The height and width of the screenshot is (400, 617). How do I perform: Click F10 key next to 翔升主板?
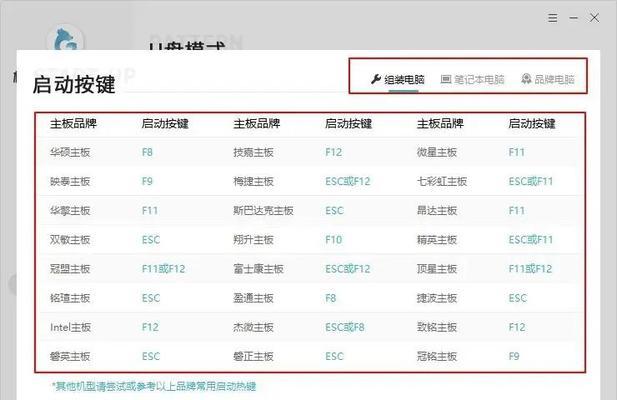[x=334, y=240]
